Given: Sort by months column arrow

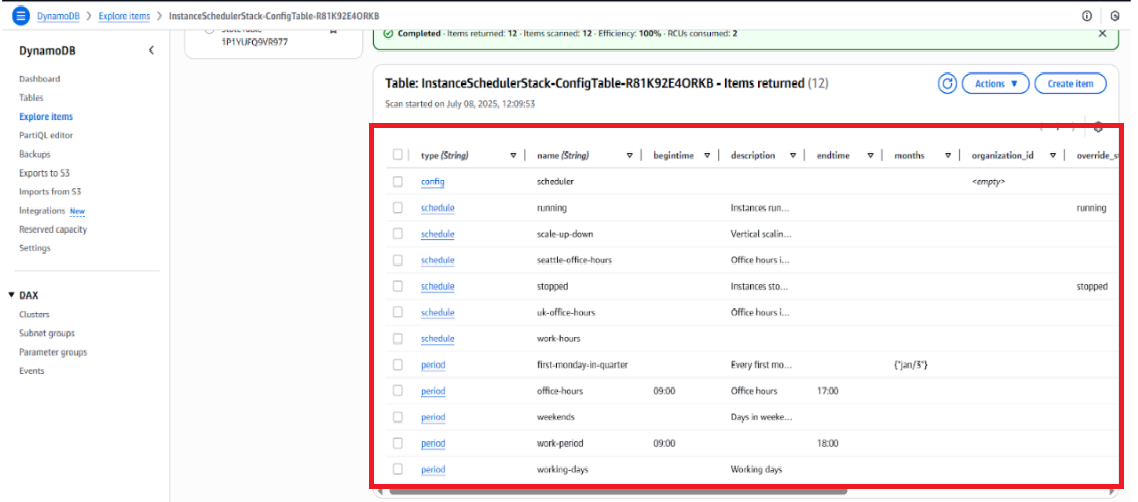Looking at the screenshot, I should [x=948, y=155].
